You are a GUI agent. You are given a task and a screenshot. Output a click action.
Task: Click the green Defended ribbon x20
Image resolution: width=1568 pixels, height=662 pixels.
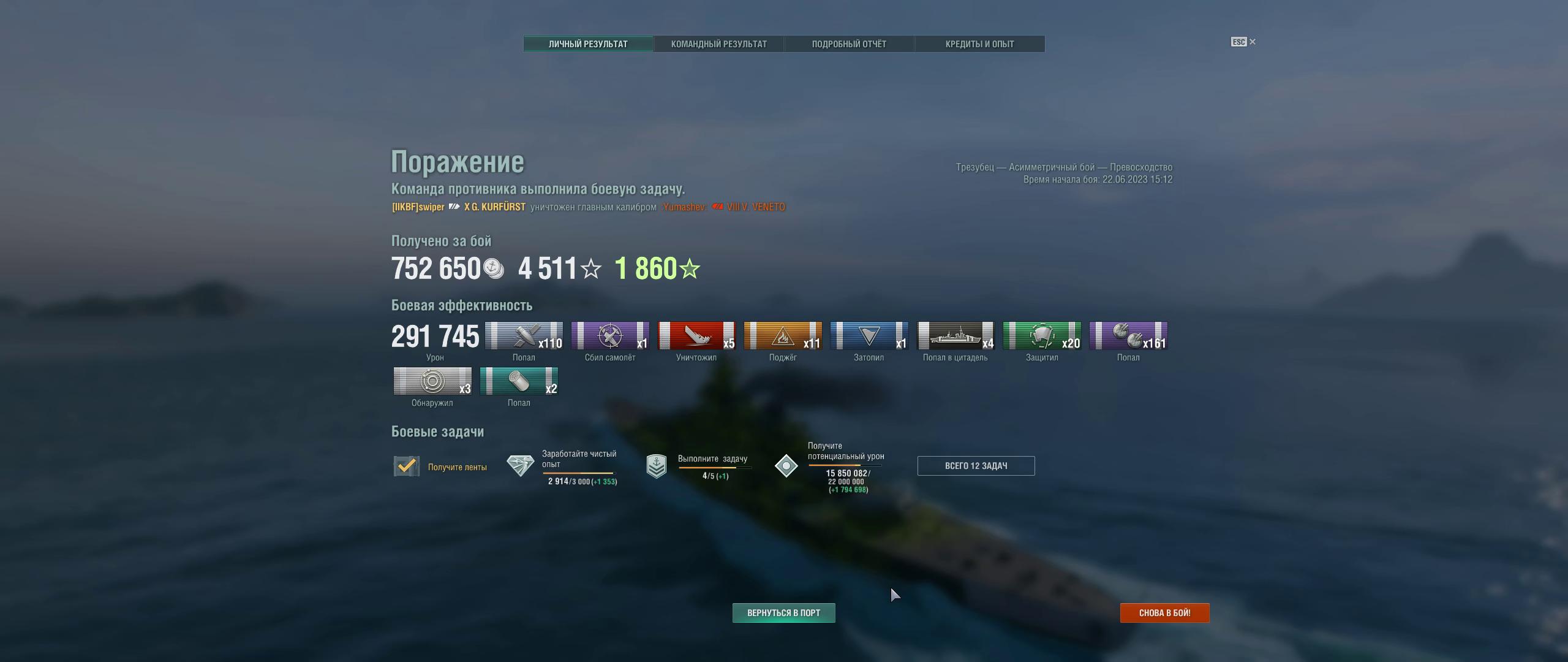1042,336
